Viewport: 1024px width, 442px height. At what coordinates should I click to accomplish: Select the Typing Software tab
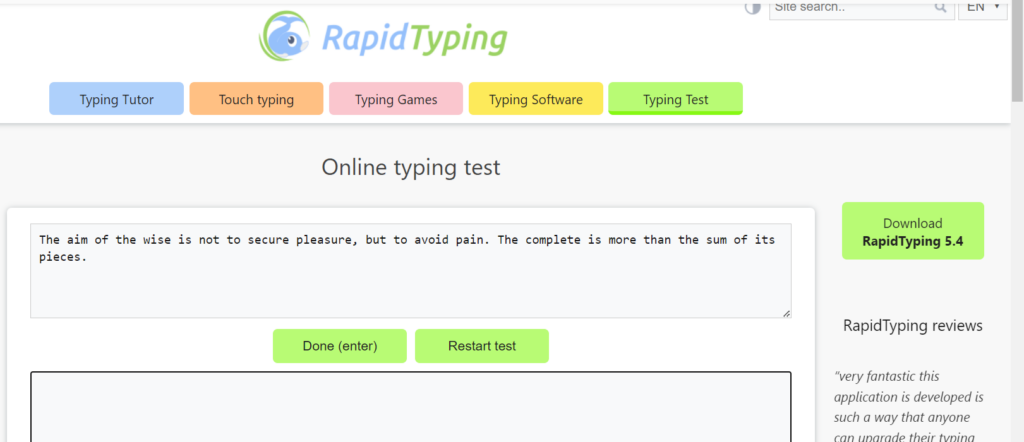(x=535, y=99)
